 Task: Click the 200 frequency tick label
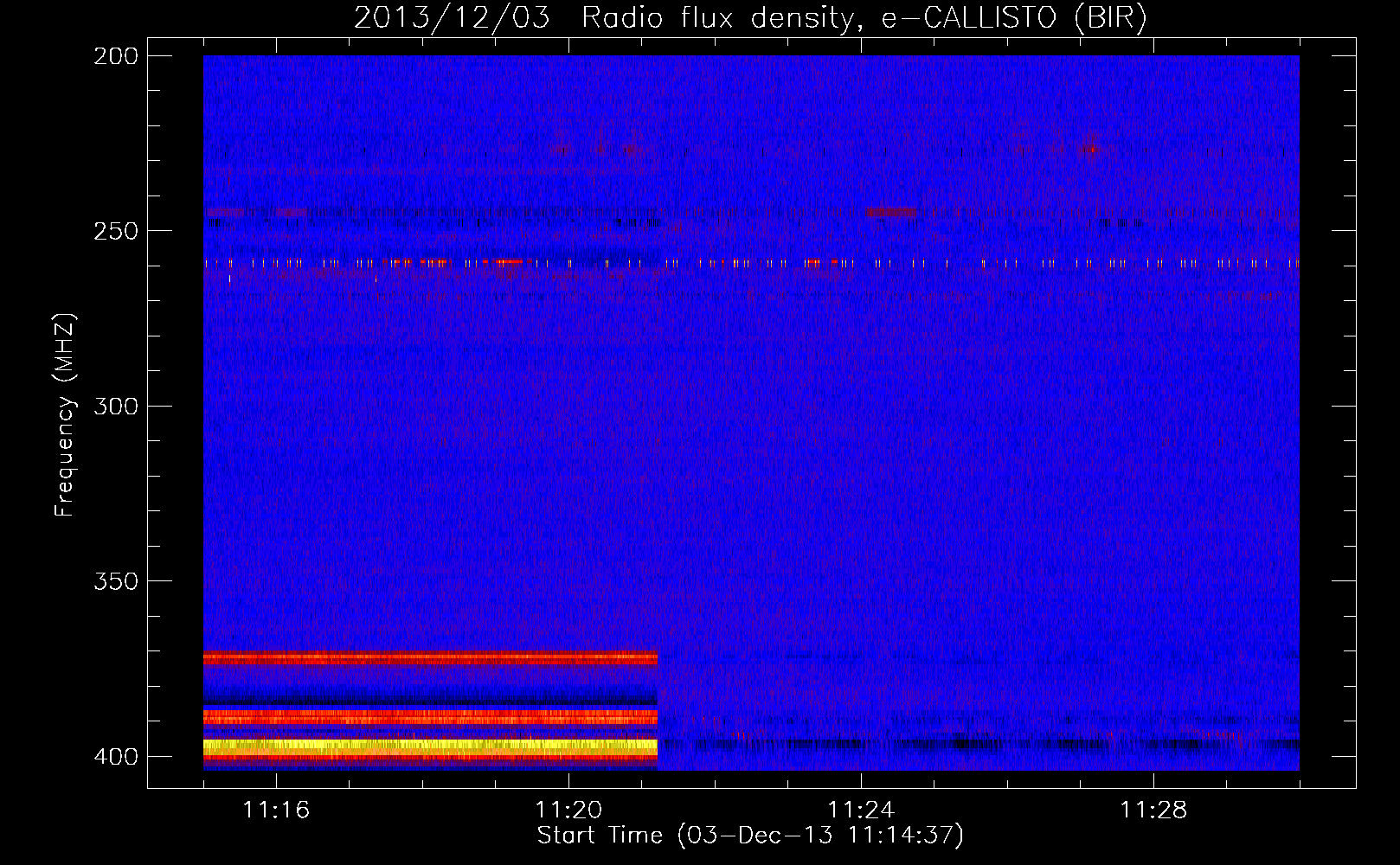(116, 55)
